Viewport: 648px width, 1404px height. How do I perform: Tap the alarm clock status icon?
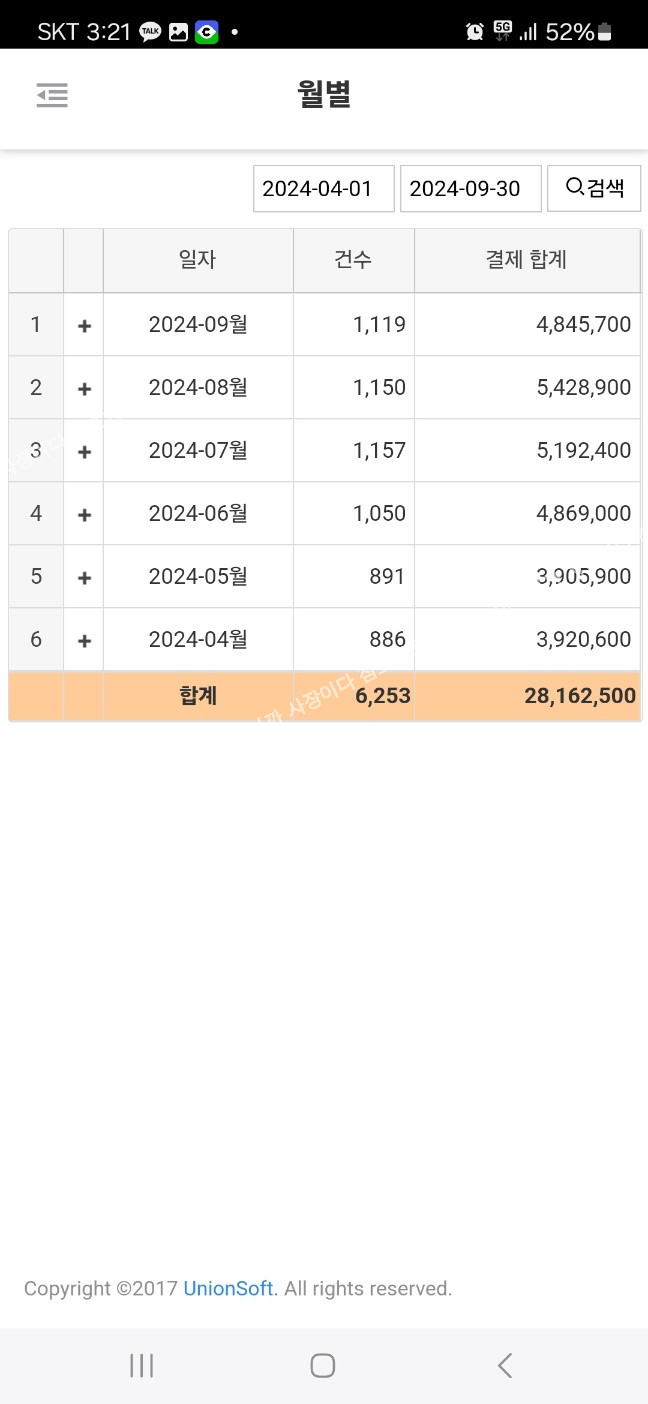coord(475,32)
